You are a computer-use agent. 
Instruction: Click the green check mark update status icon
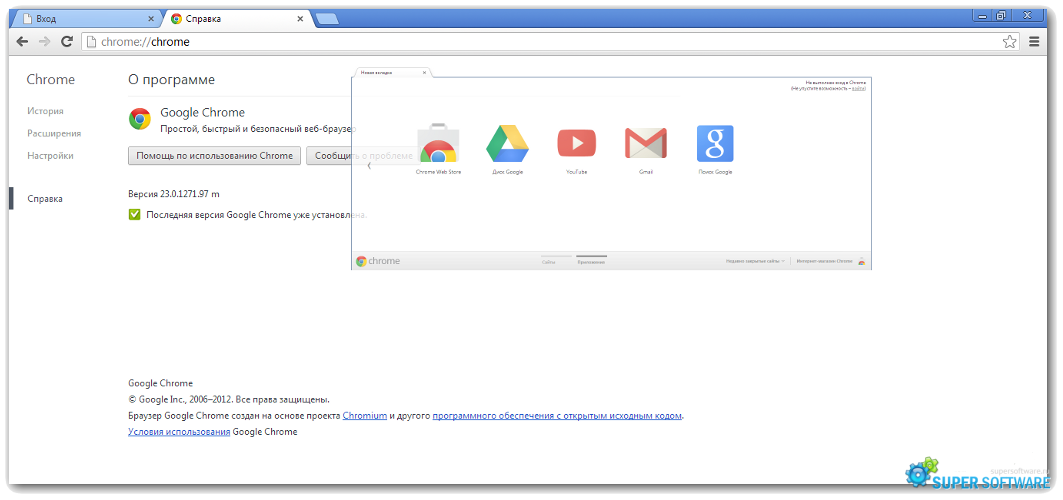134,215
